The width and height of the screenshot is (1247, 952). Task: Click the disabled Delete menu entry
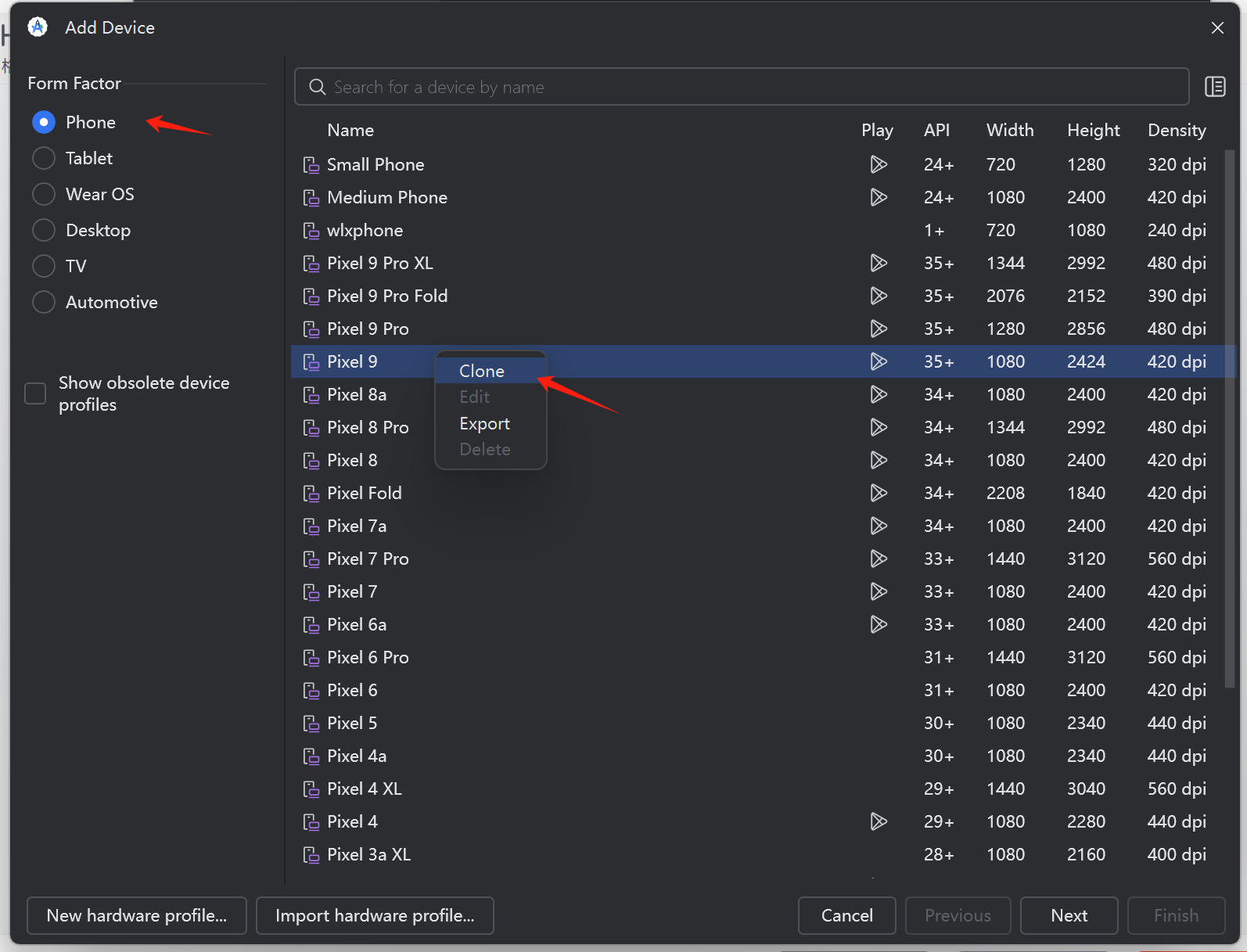491,449
